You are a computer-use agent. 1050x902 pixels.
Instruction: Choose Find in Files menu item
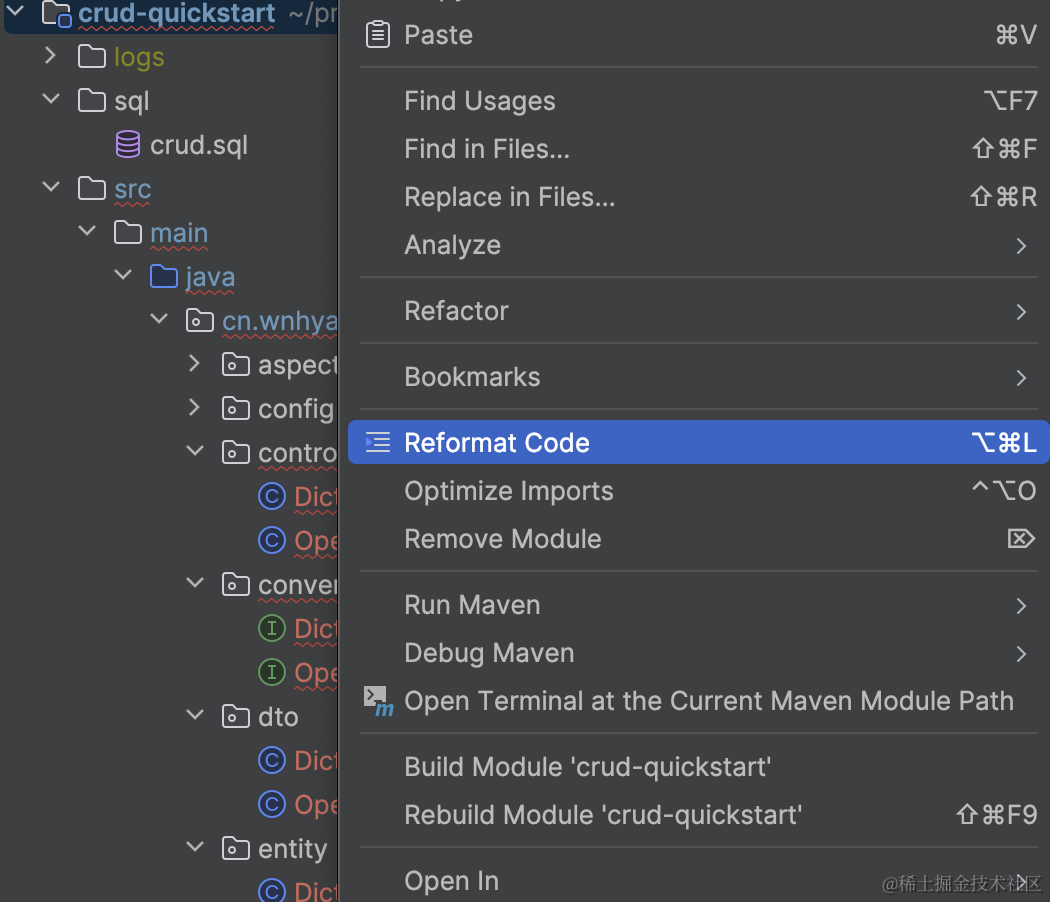[x=486, y=149]
